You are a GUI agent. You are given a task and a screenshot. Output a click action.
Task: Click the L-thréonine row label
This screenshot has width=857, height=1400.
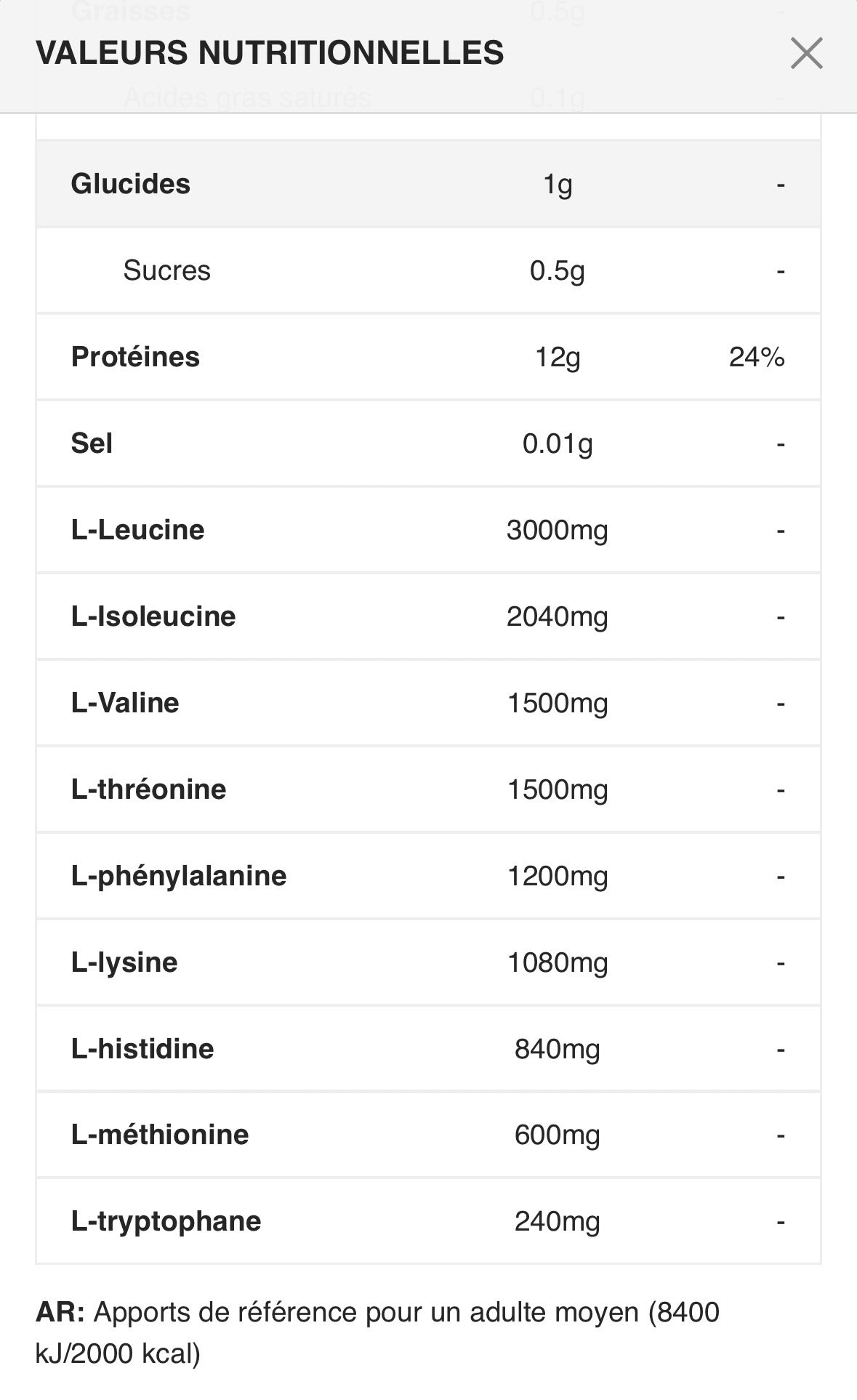tap(149, 789)
